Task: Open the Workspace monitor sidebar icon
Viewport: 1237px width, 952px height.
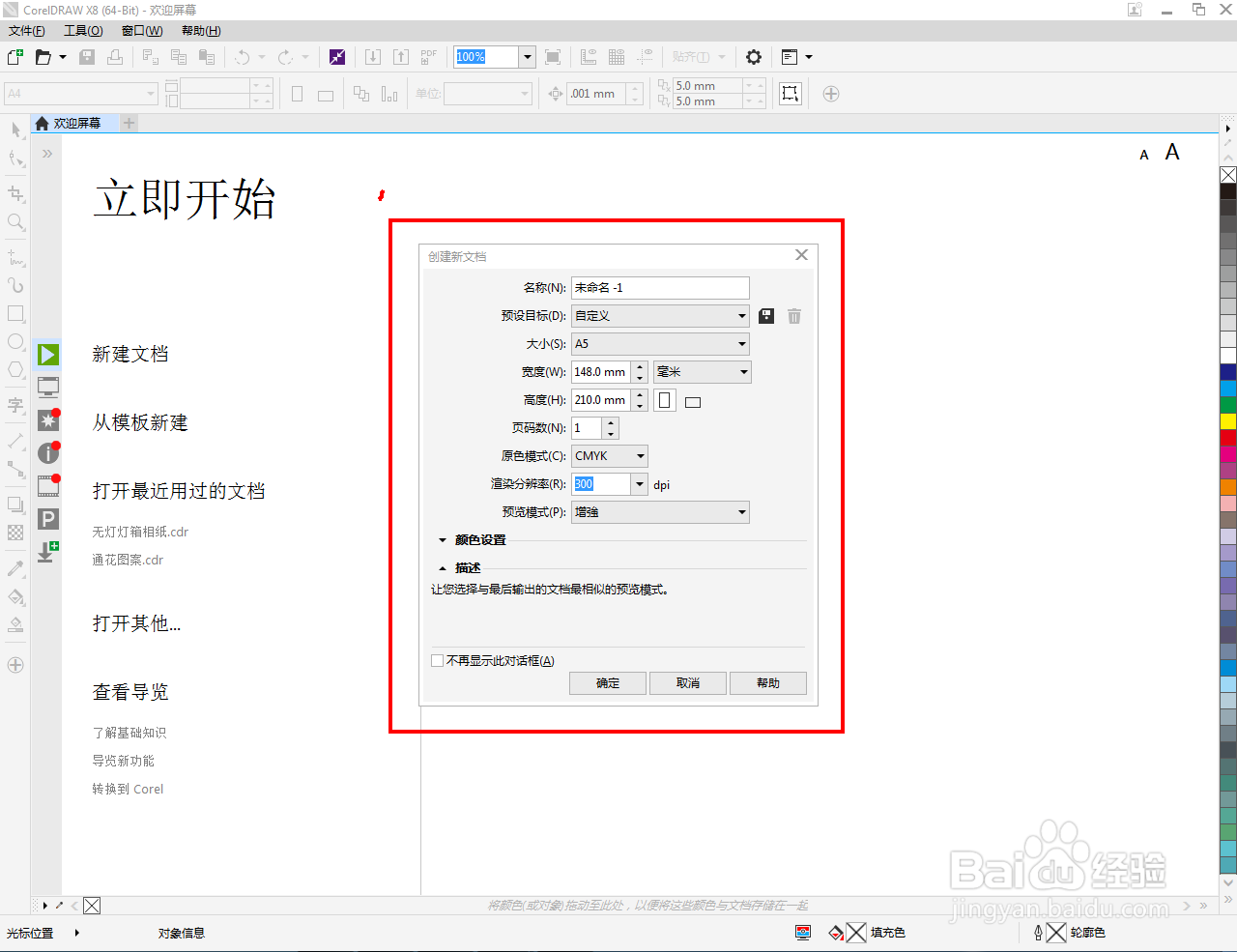Action: (x=48, y=387)
